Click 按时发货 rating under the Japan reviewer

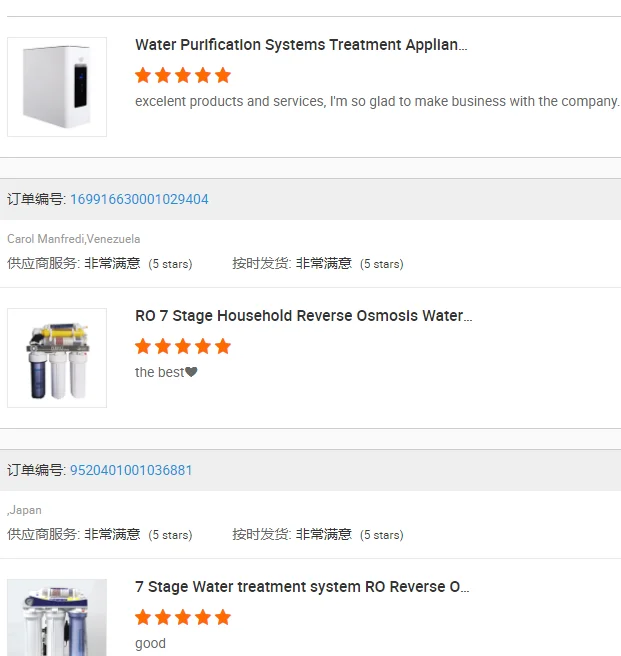[318, 535]
